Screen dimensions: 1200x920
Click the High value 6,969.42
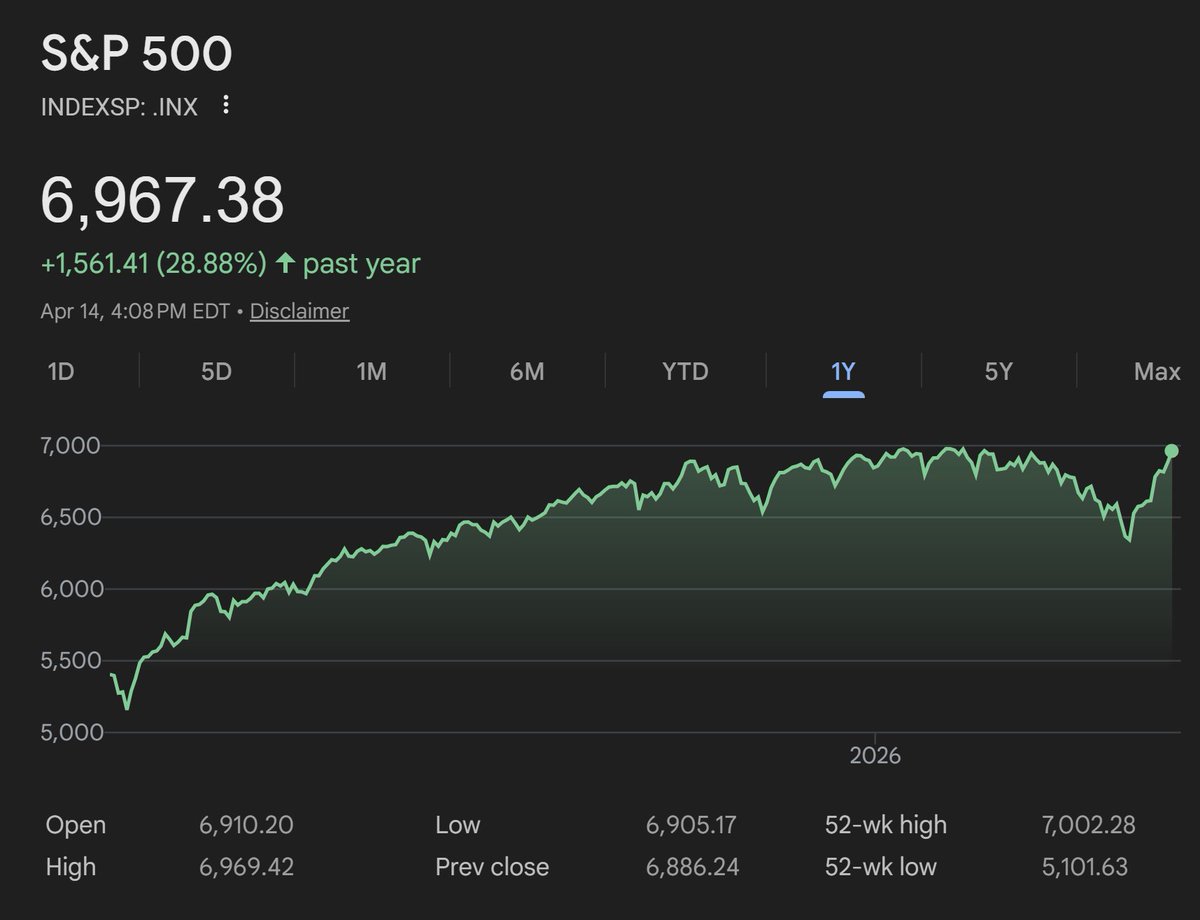click(x=246, y=867)
